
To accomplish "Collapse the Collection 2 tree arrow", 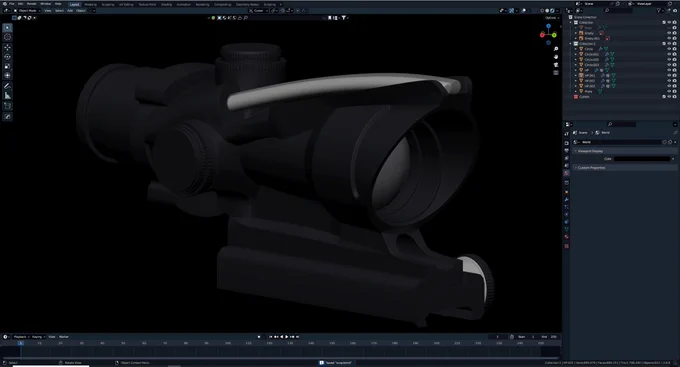I will [x=571, y=44].
